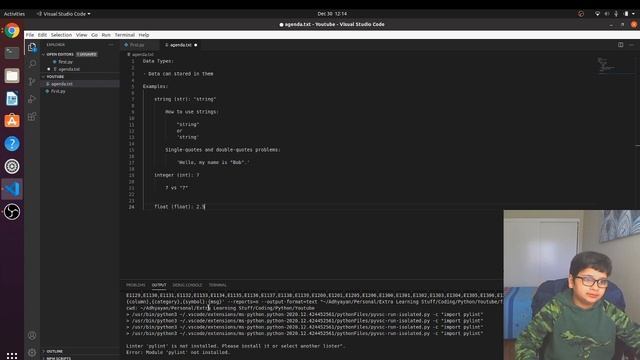This screenshot has width=640, height=360.
Task: Open Ubuntu Software from the dock
Action: [12, 121]
